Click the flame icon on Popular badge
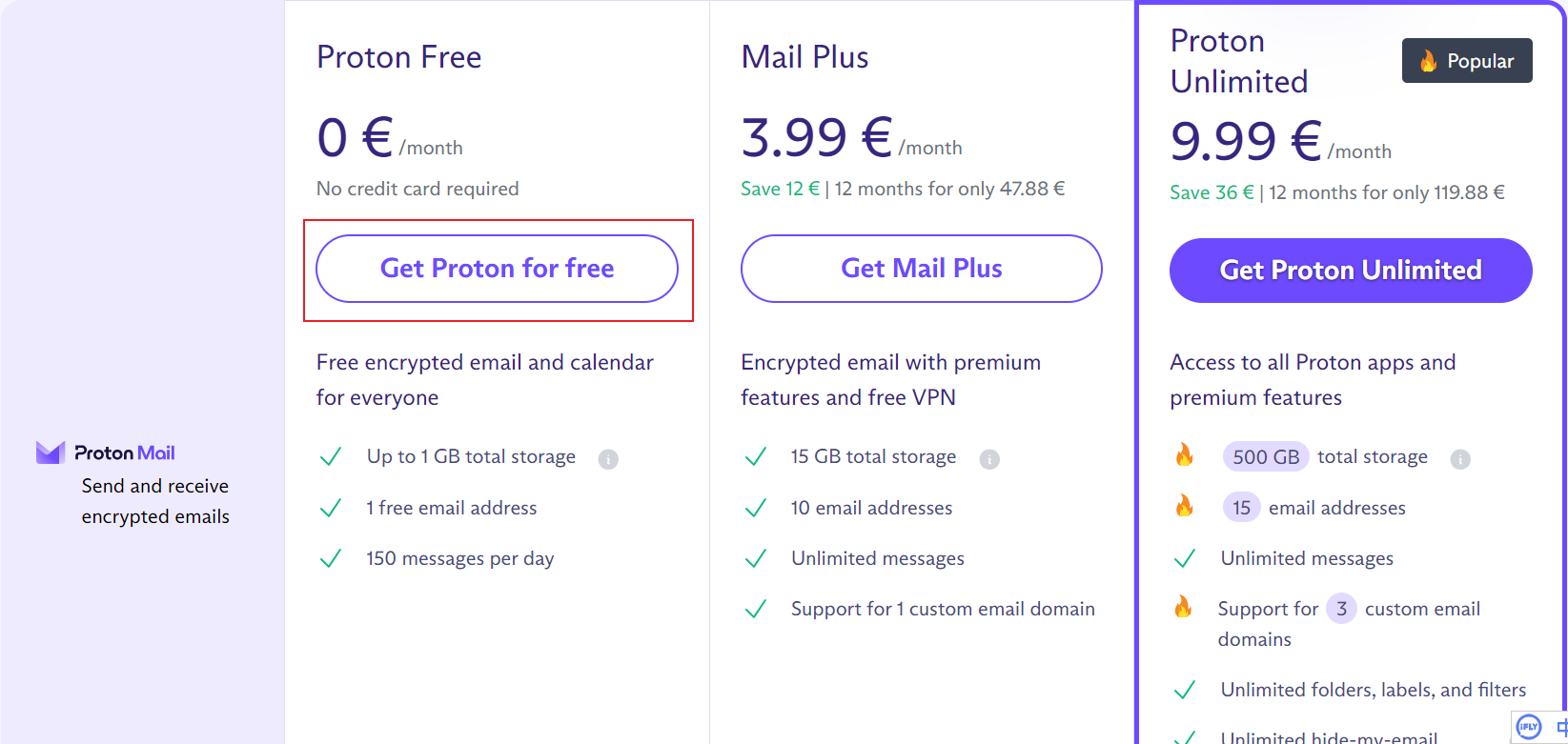 1428,61
